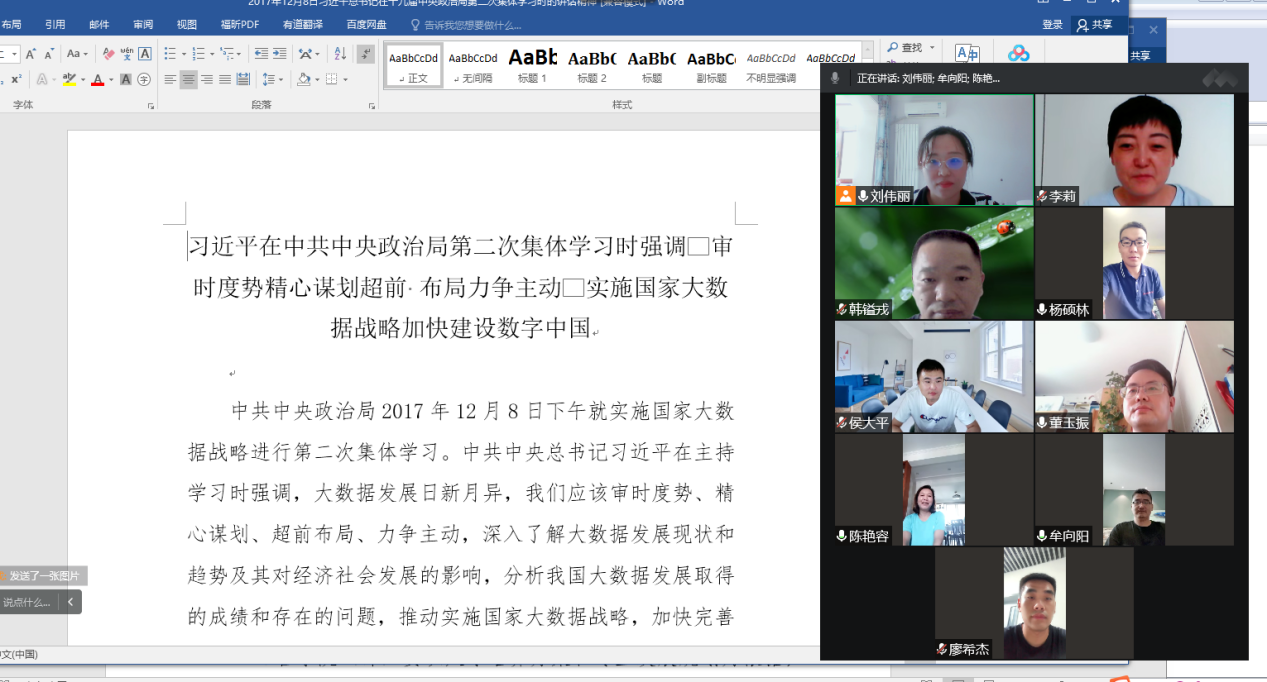Click the Baidu Netdisk cloud icon
The width and height of the screenshot is (1267, 682).
click(1018, 54)
